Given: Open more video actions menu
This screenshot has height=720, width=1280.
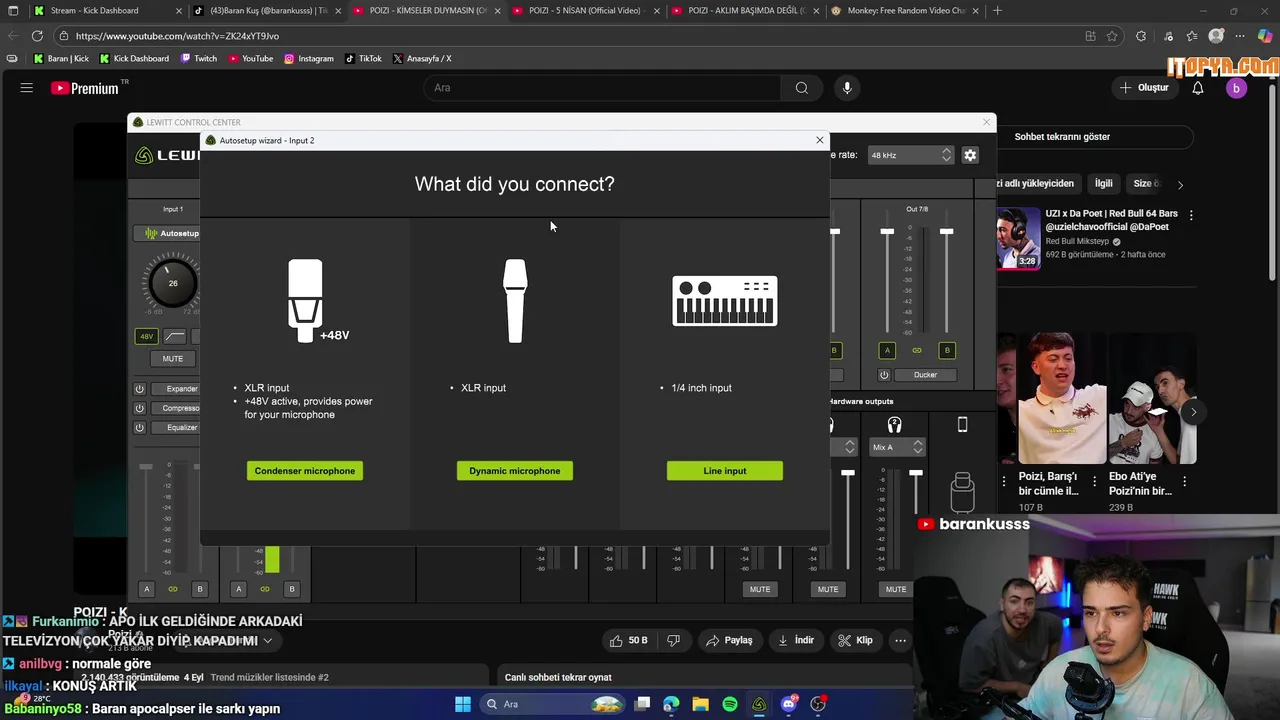Looking at the screenshot, I should [x=901, y=640].
